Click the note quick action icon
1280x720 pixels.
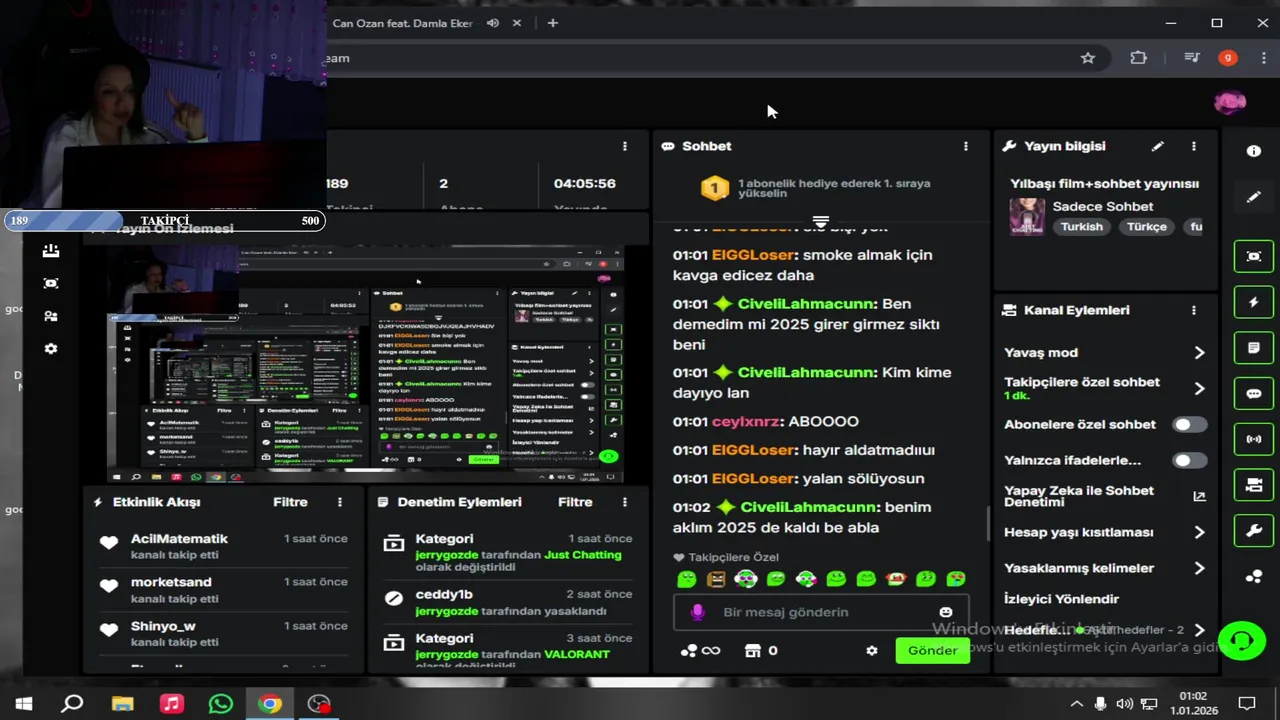pyautogui.click(x=1254, y=348)
